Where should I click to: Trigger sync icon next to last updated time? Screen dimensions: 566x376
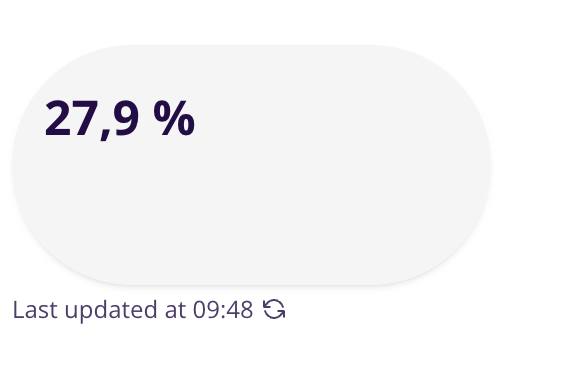274,310
